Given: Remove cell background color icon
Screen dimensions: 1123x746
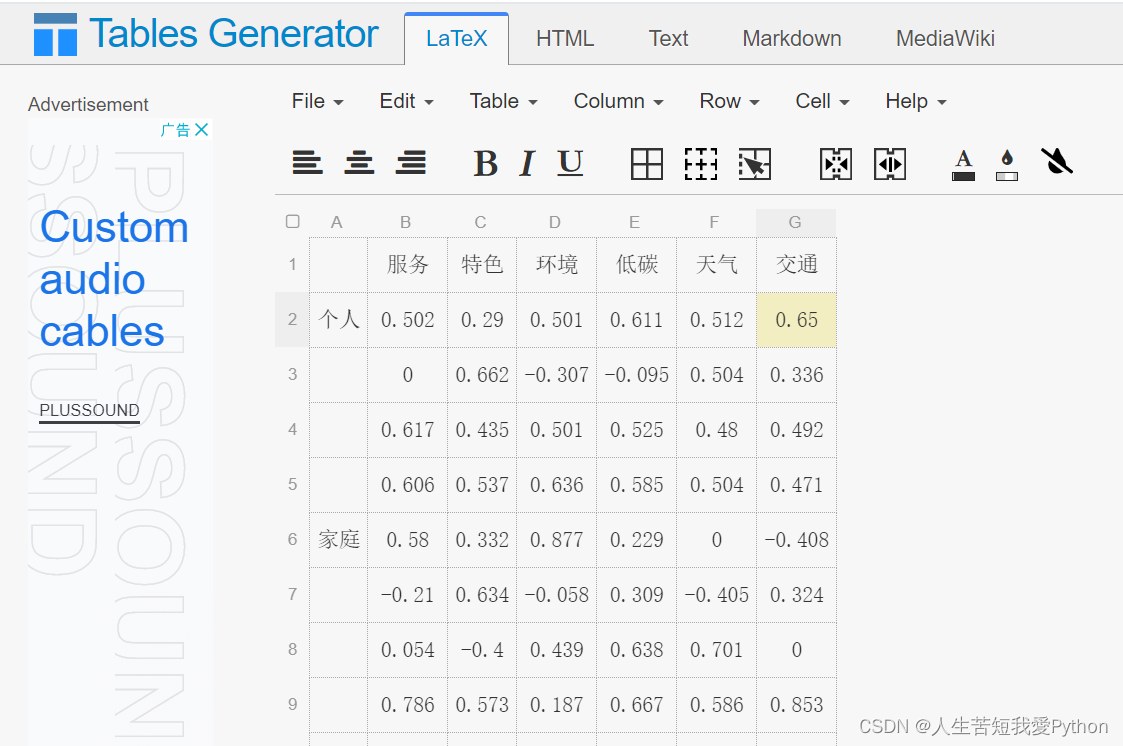Looking at the screenshot, I should click(1056, 162).
